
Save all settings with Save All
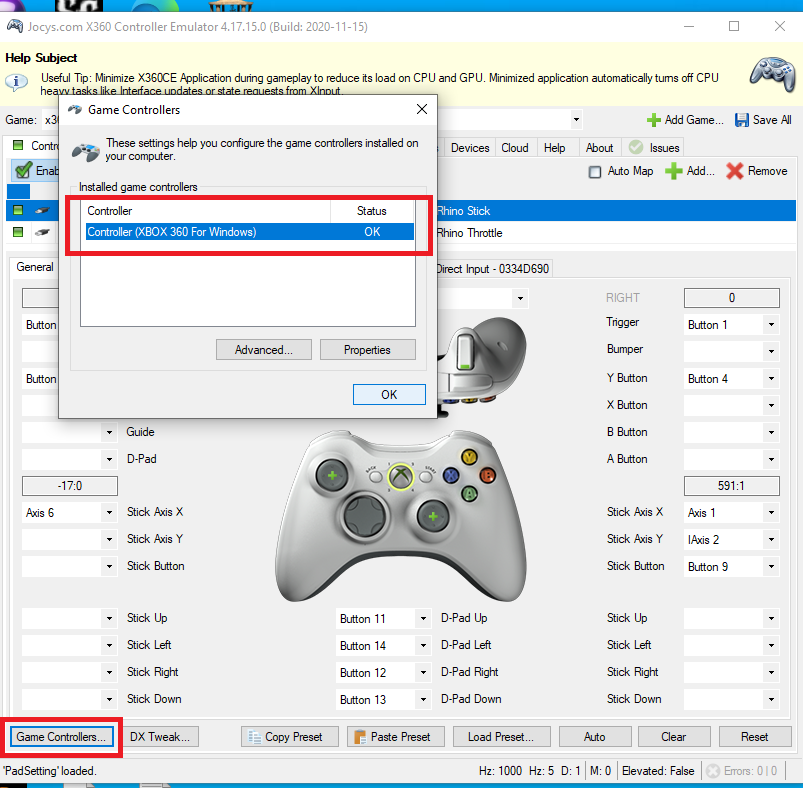click(763, 120)
